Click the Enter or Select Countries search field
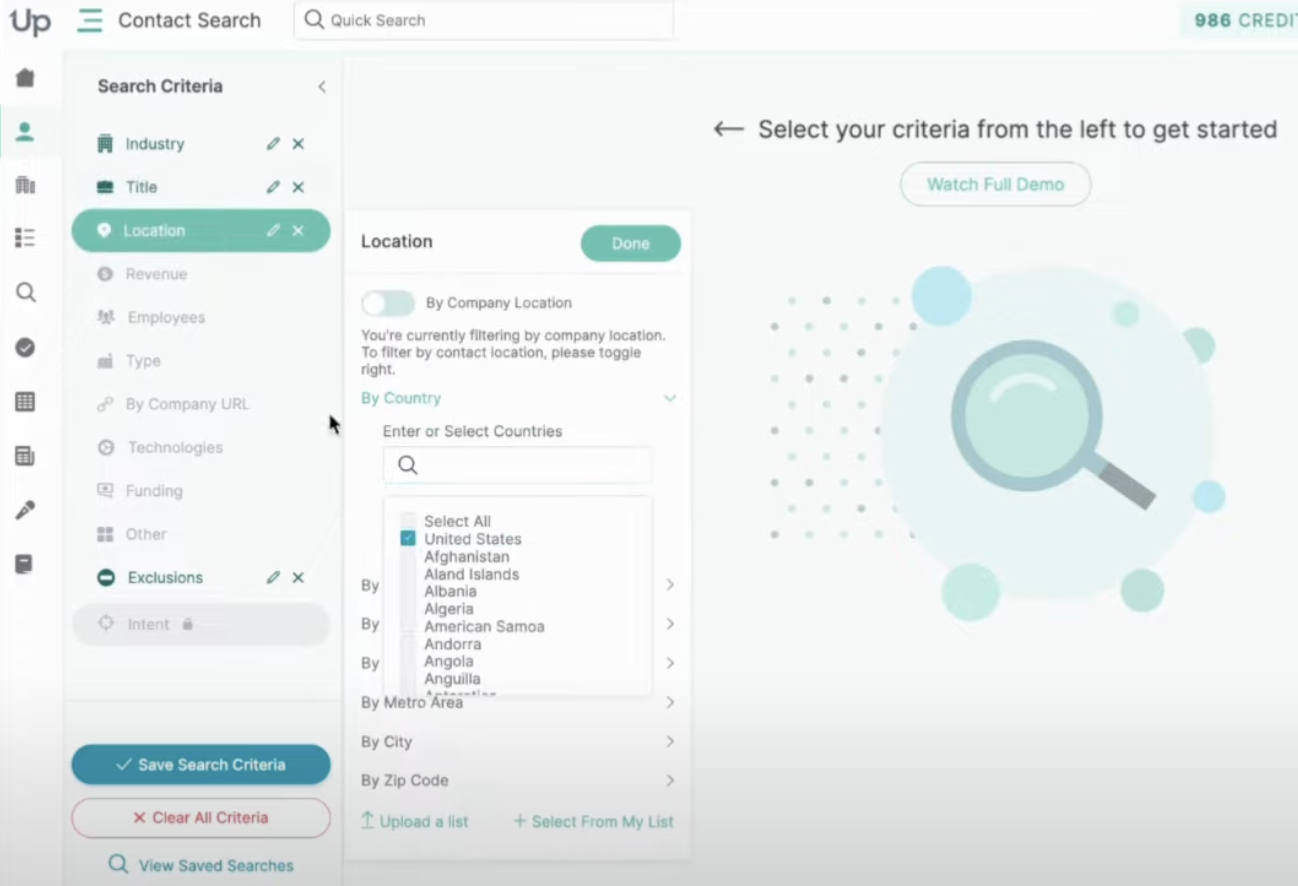This screenshot has width=1298, height=886. [x=518, y=465]
